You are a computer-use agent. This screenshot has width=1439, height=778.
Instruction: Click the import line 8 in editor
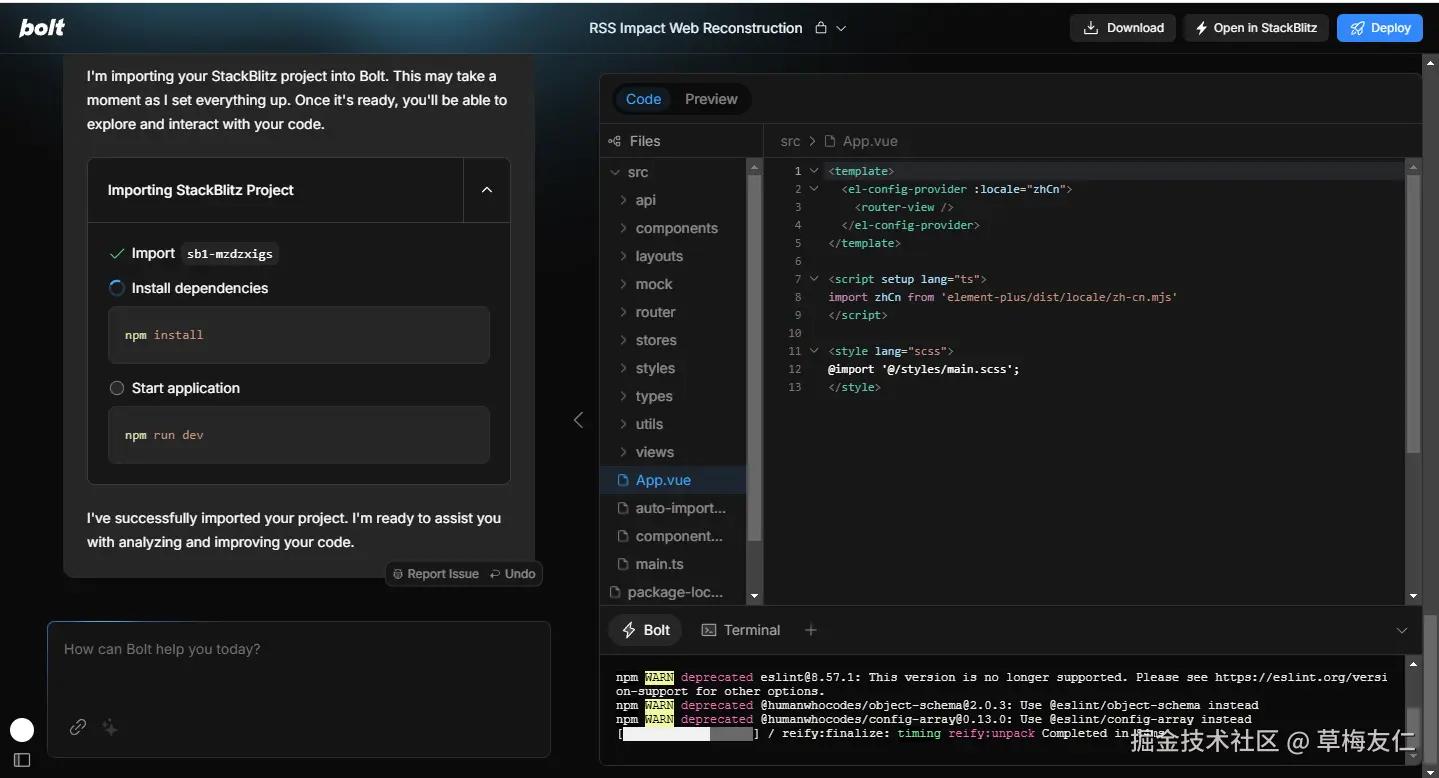tap(1003, 297)
